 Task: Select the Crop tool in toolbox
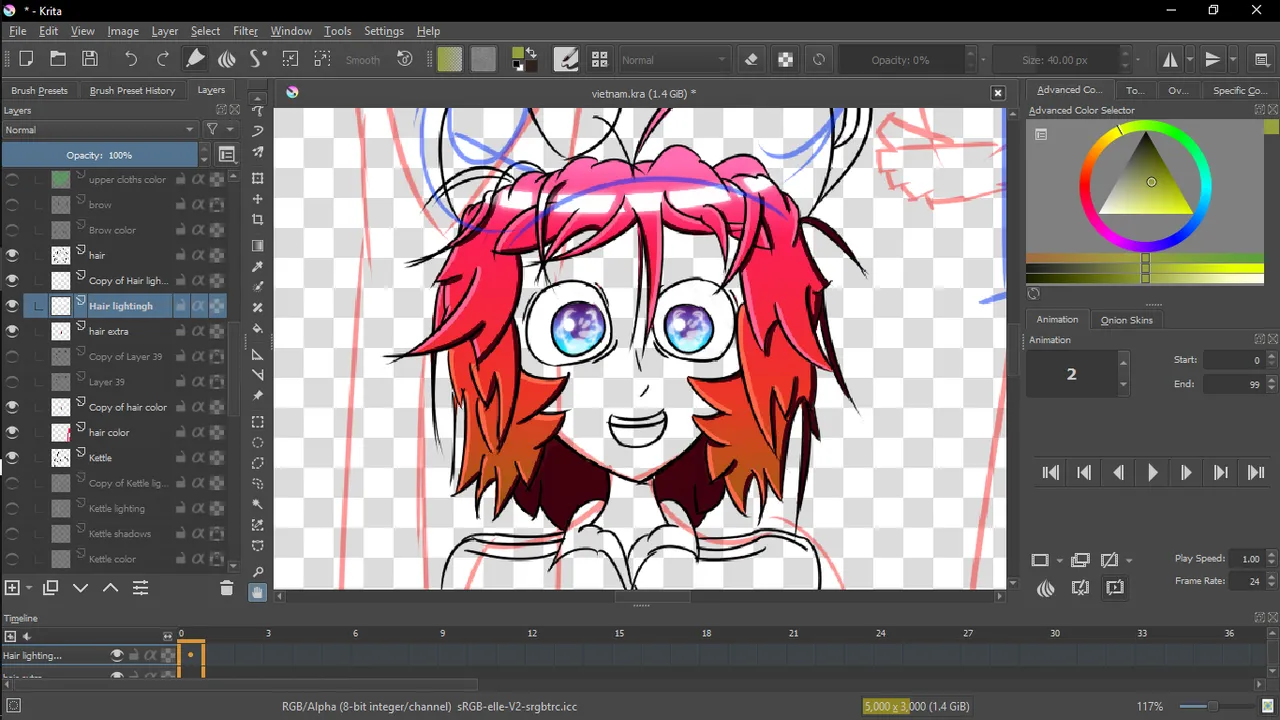tap(258, 220)
